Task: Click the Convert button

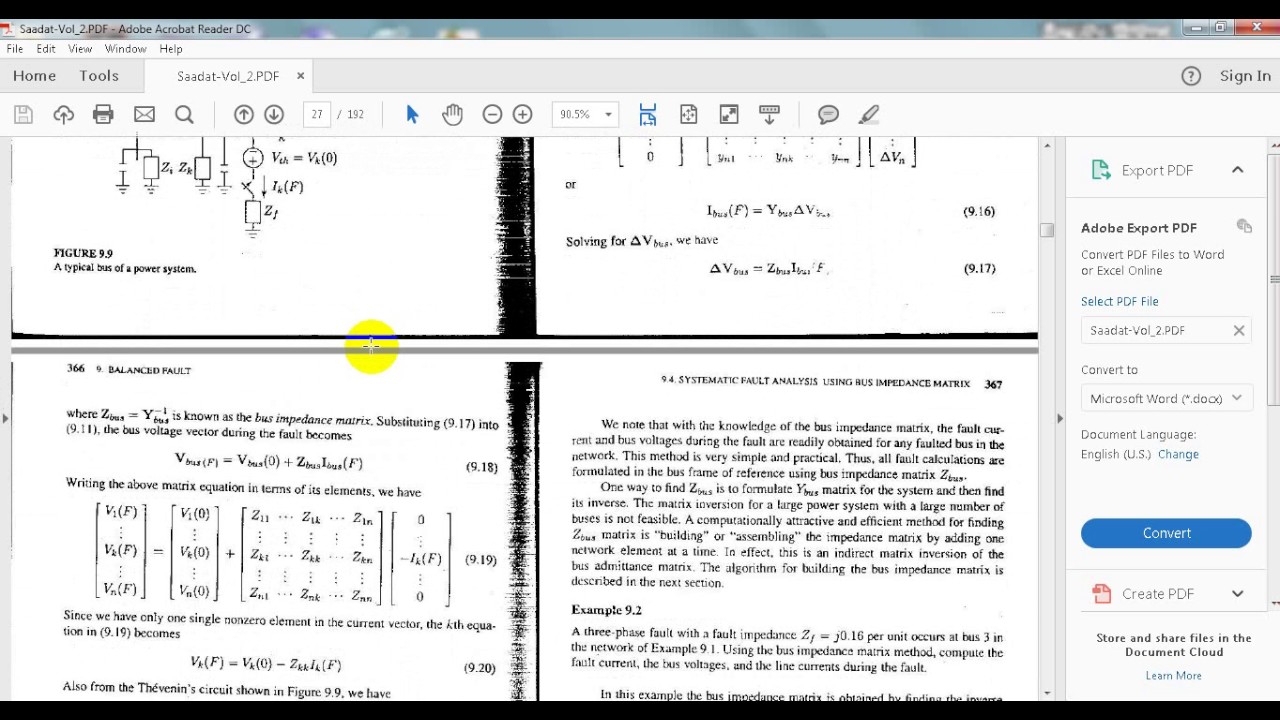Action: [1166, 533]
